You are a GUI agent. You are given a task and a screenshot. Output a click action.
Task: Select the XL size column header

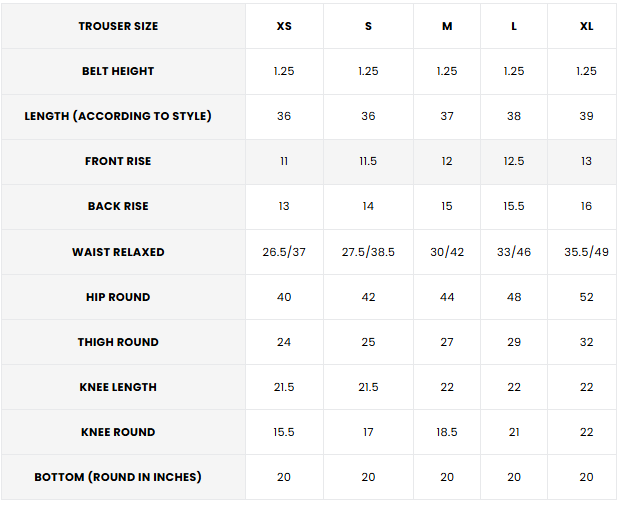click(586, 26)
